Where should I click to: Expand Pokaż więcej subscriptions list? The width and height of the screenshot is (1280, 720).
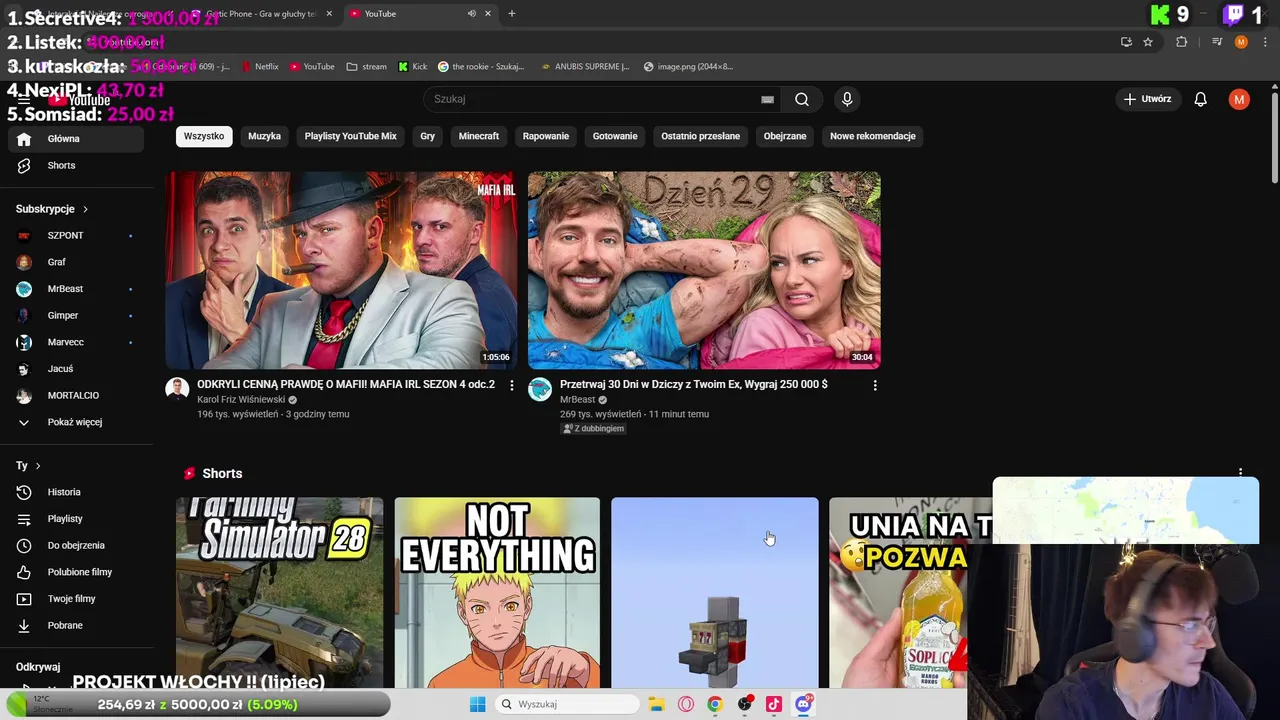[76, 422]
